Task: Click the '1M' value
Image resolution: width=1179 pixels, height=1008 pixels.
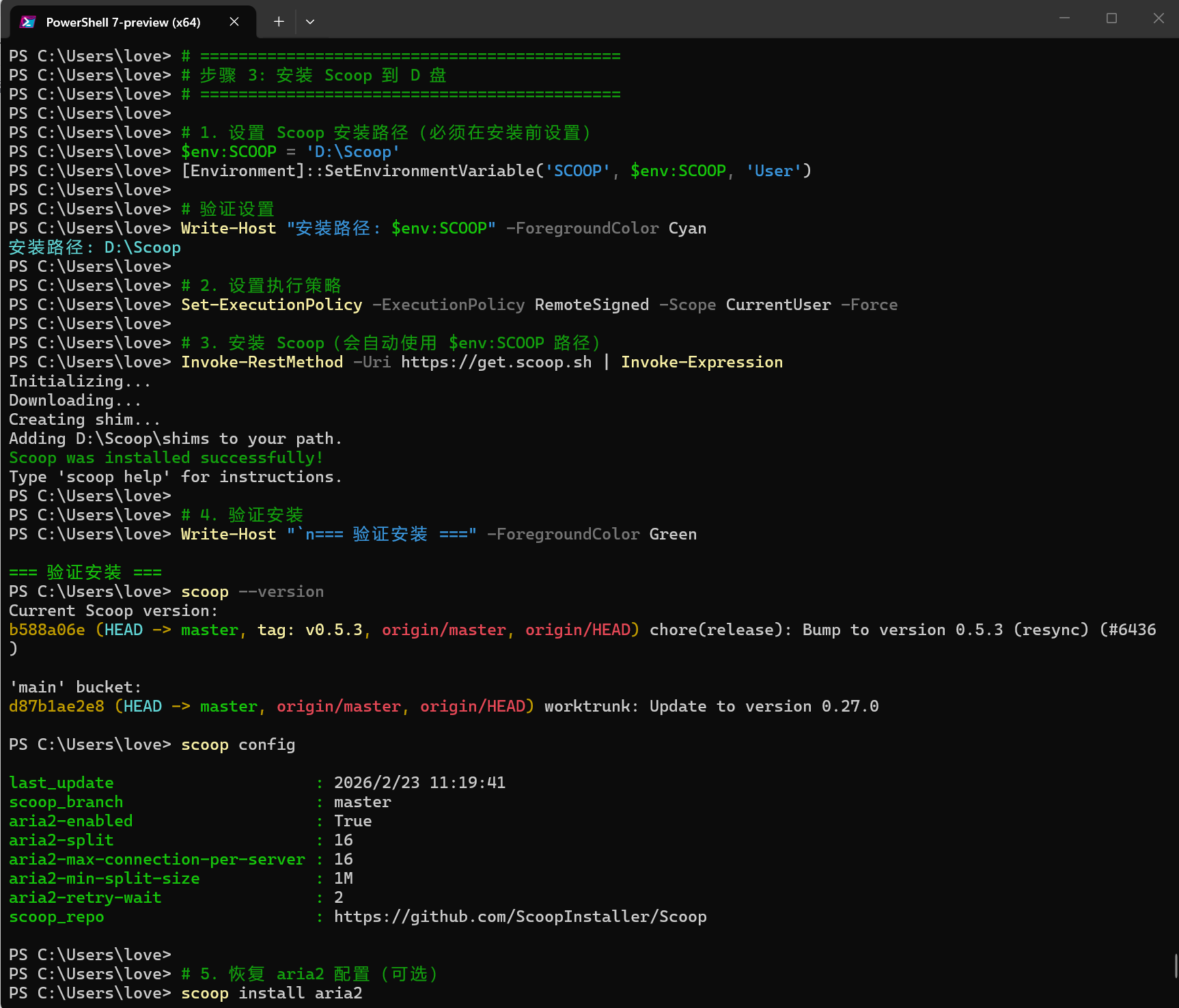Action: point(344,878)
